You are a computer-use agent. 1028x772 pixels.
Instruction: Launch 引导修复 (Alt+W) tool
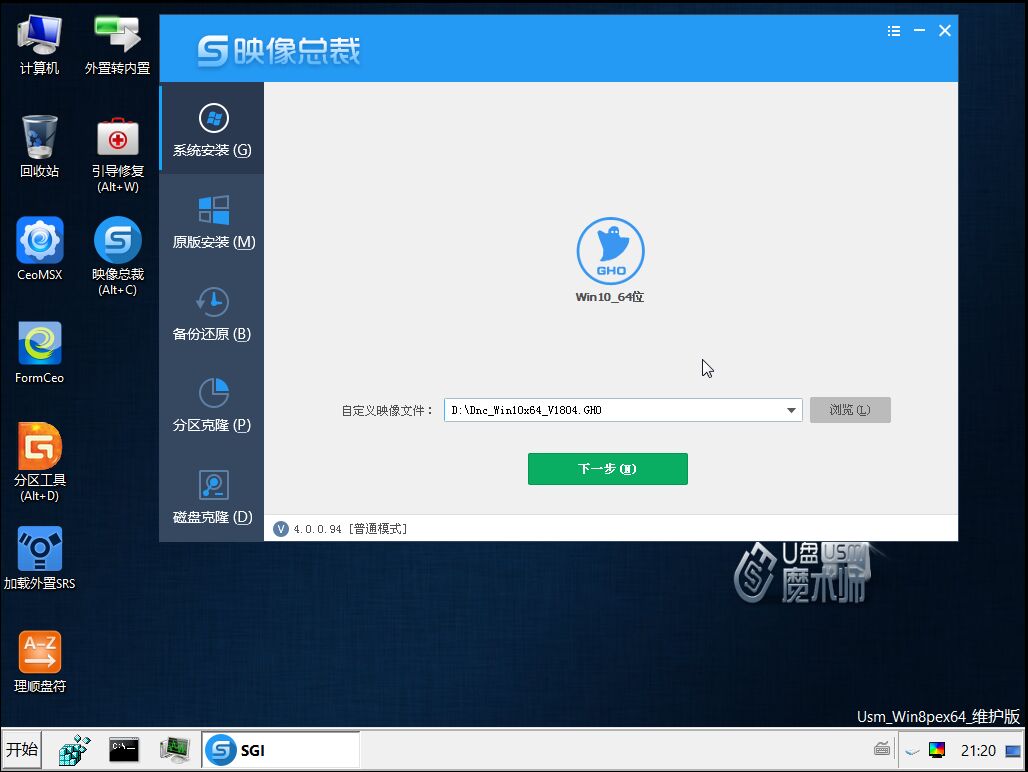(118, 155)
